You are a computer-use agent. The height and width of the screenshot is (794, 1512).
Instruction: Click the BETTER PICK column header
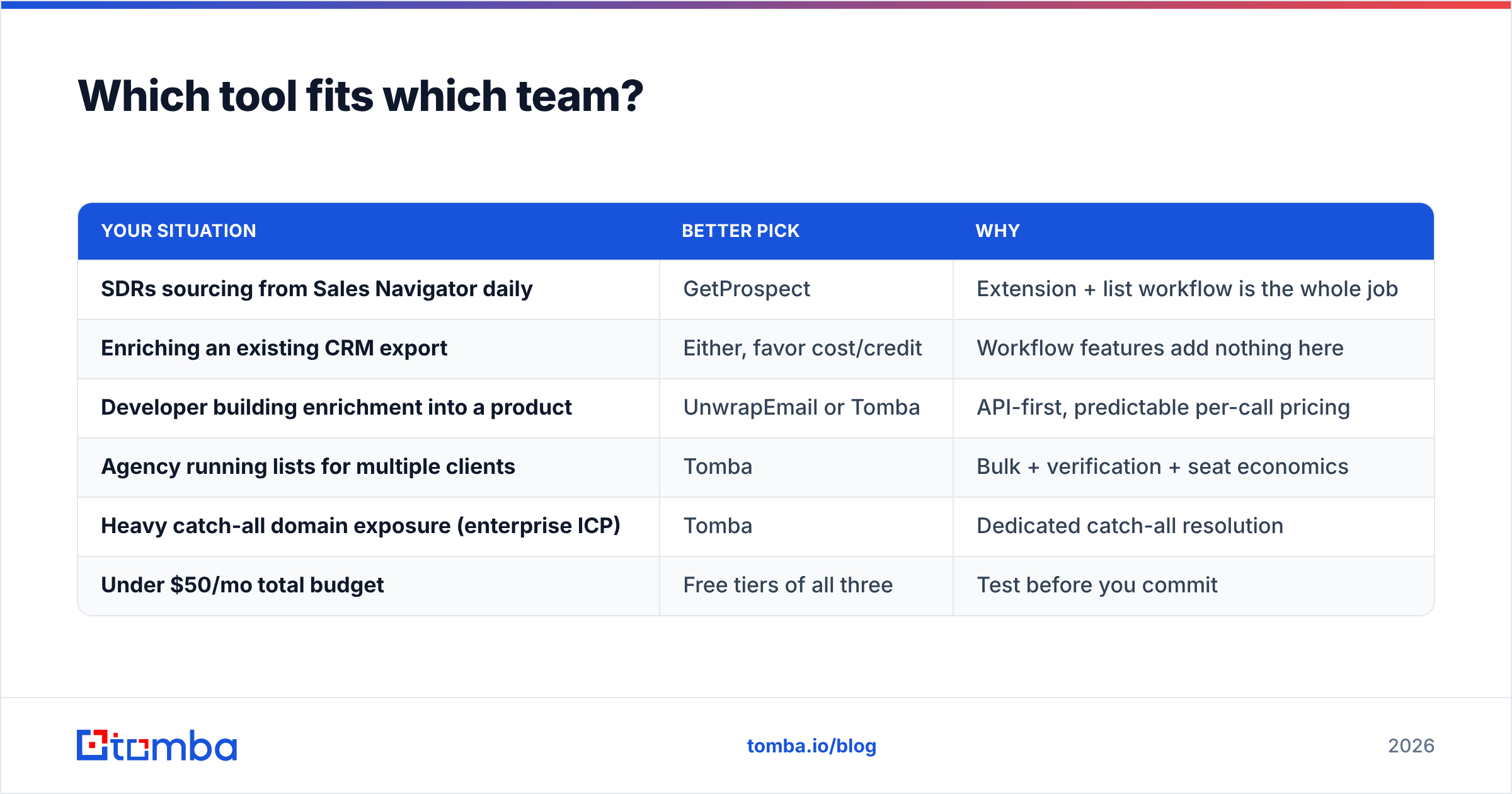click(x=741, y=231)
